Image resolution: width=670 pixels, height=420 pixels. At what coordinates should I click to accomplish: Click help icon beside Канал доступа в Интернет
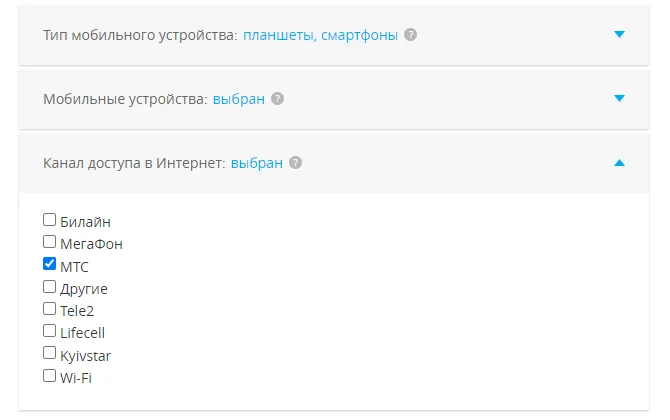[x=295, y=163]
